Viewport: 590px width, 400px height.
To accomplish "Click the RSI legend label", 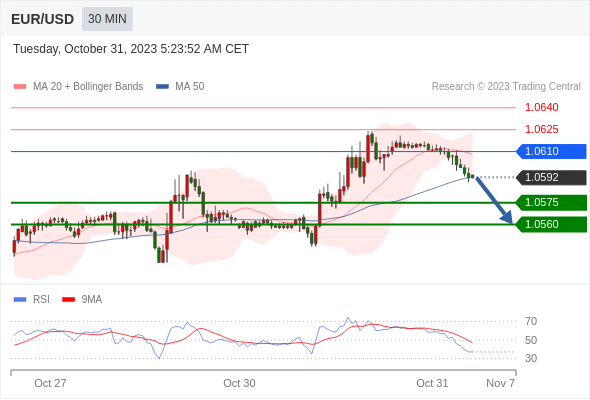I will [x=41, y=300].
